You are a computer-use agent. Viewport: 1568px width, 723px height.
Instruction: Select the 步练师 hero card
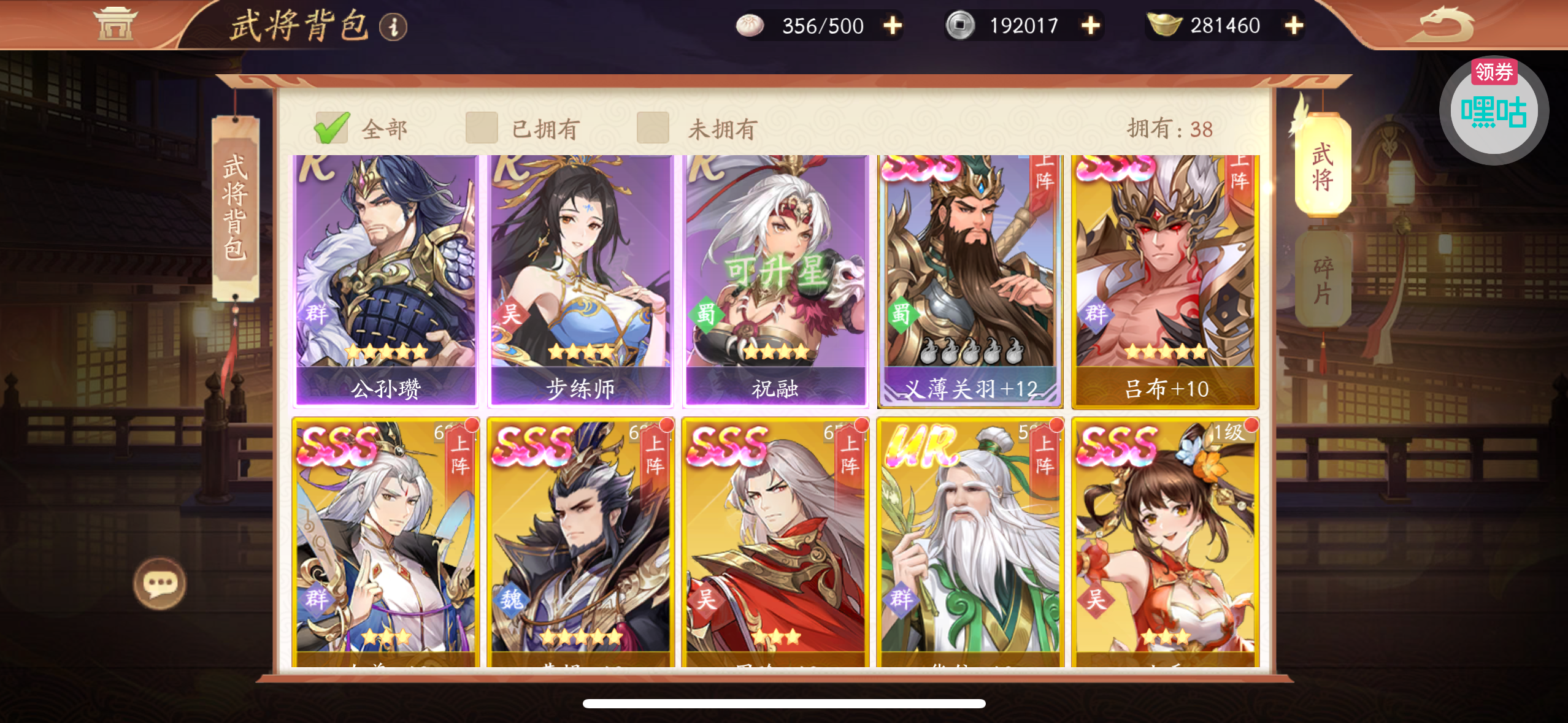pyautogui.click(x=581, y=281)
